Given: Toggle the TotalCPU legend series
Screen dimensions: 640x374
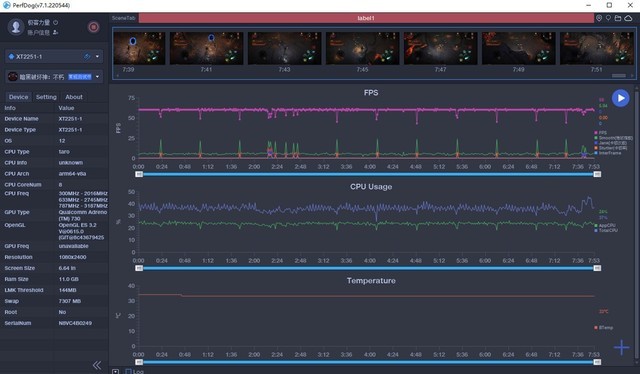Looking at the screenshot, I should pyautogui.click(x=606, y=230).
